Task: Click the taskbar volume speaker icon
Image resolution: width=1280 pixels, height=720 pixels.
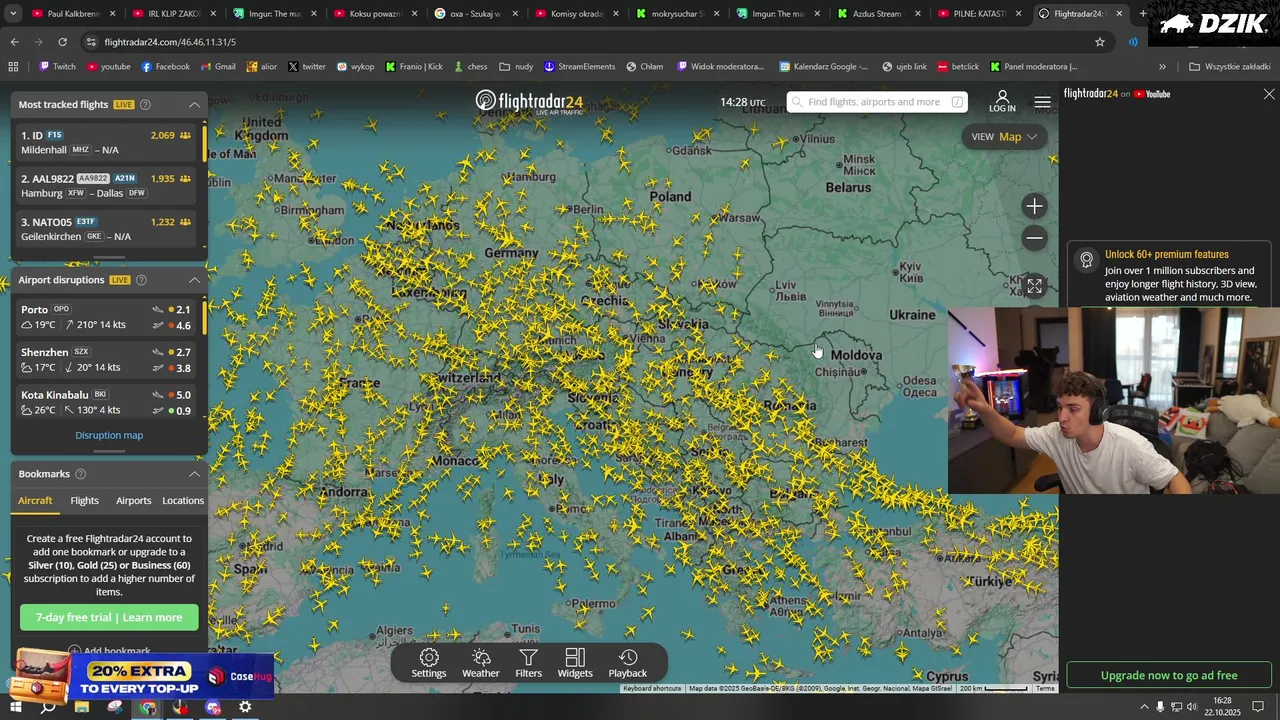Action: (1191, 707)
